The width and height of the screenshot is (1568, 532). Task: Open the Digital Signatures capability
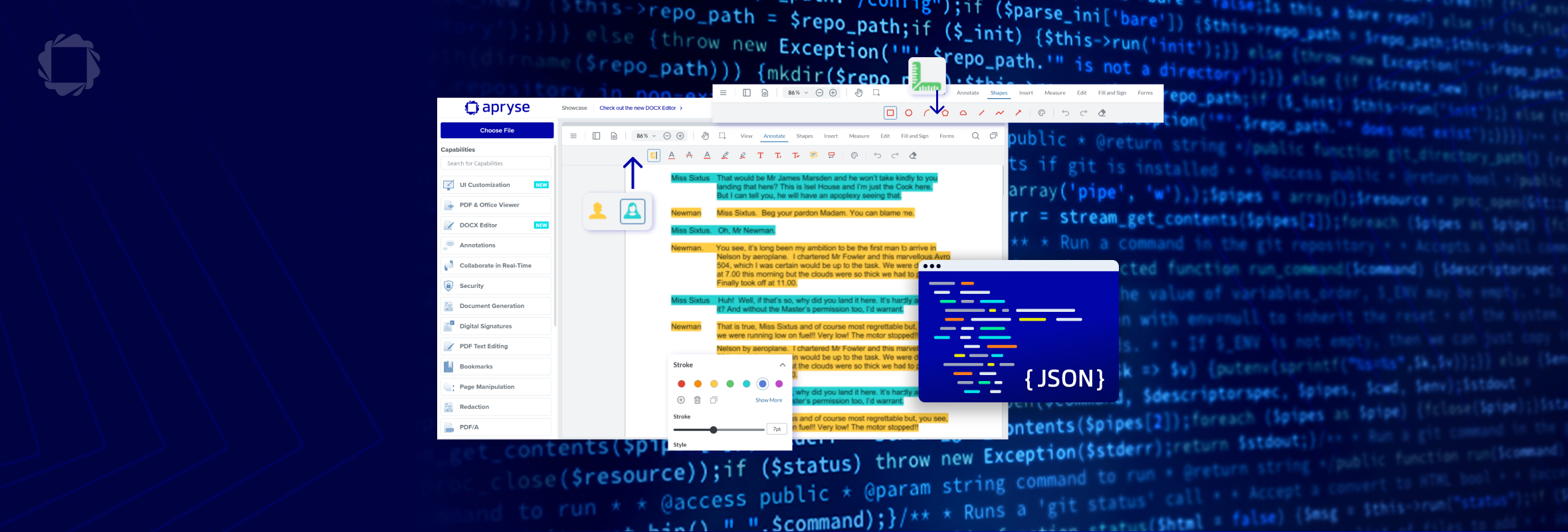tap(496, 327)
